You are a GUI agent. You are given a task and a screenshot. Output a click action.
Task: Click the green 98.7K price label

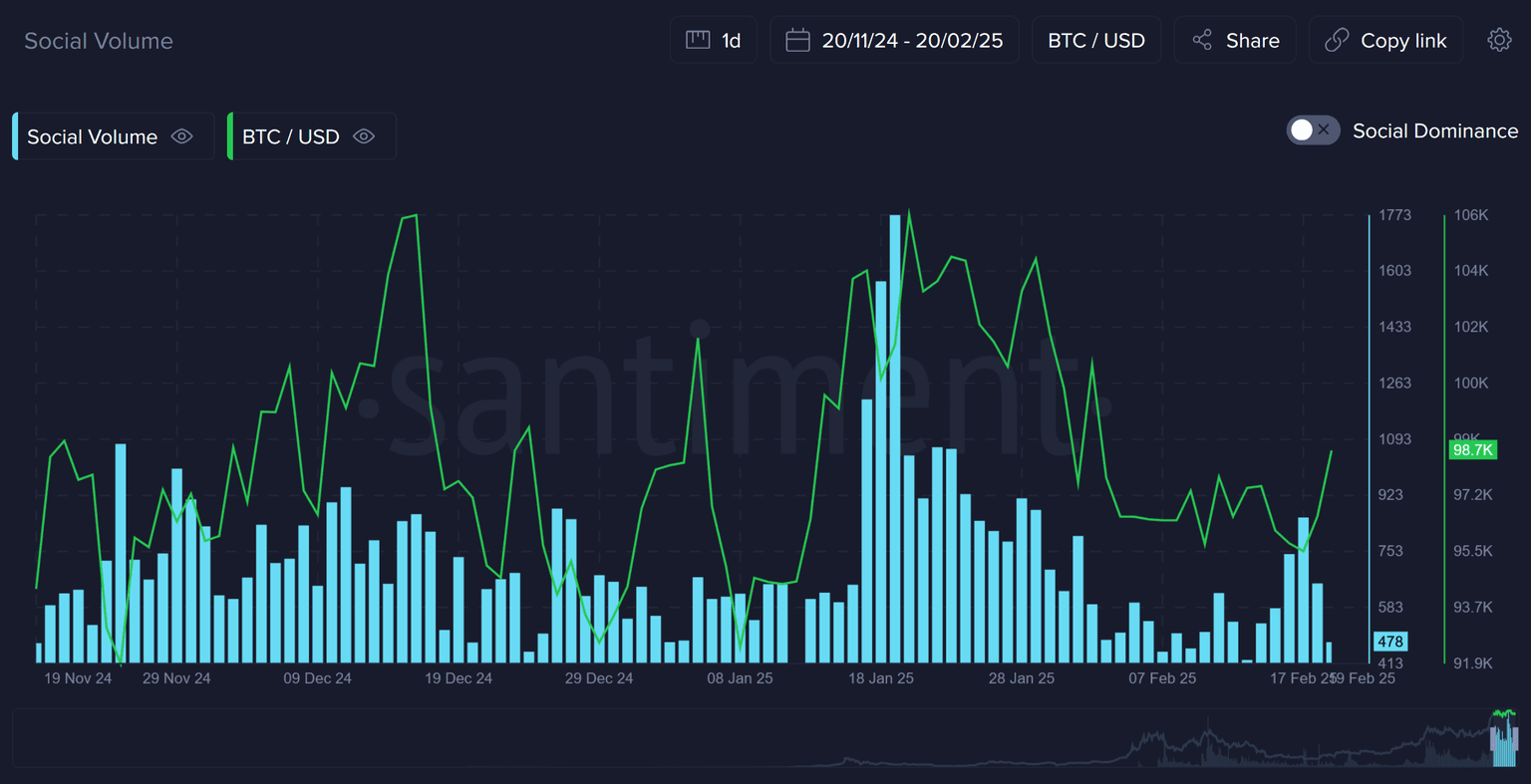pyautogui.click(x=1472, y=450)
